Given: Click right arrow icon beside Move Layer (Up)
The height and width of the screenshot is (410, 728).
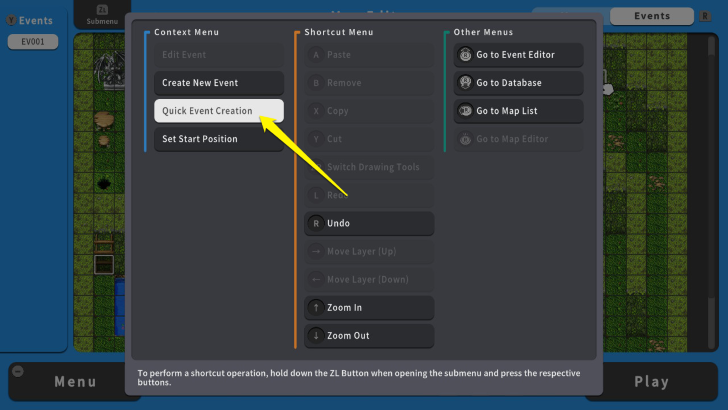Looking at the screenshot, I should point(316,251).
